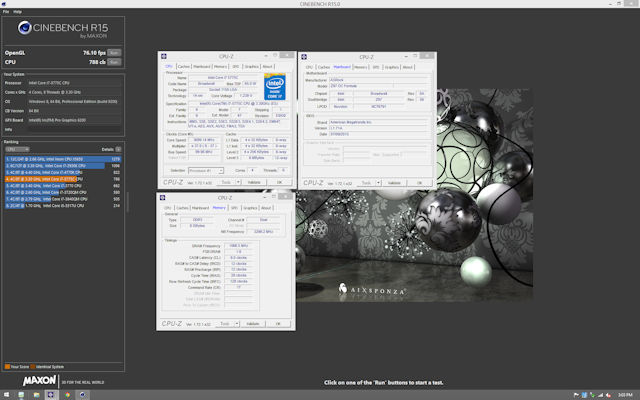Click Validate in CPU-Z Mainboard window

click(x=394, y=183)
